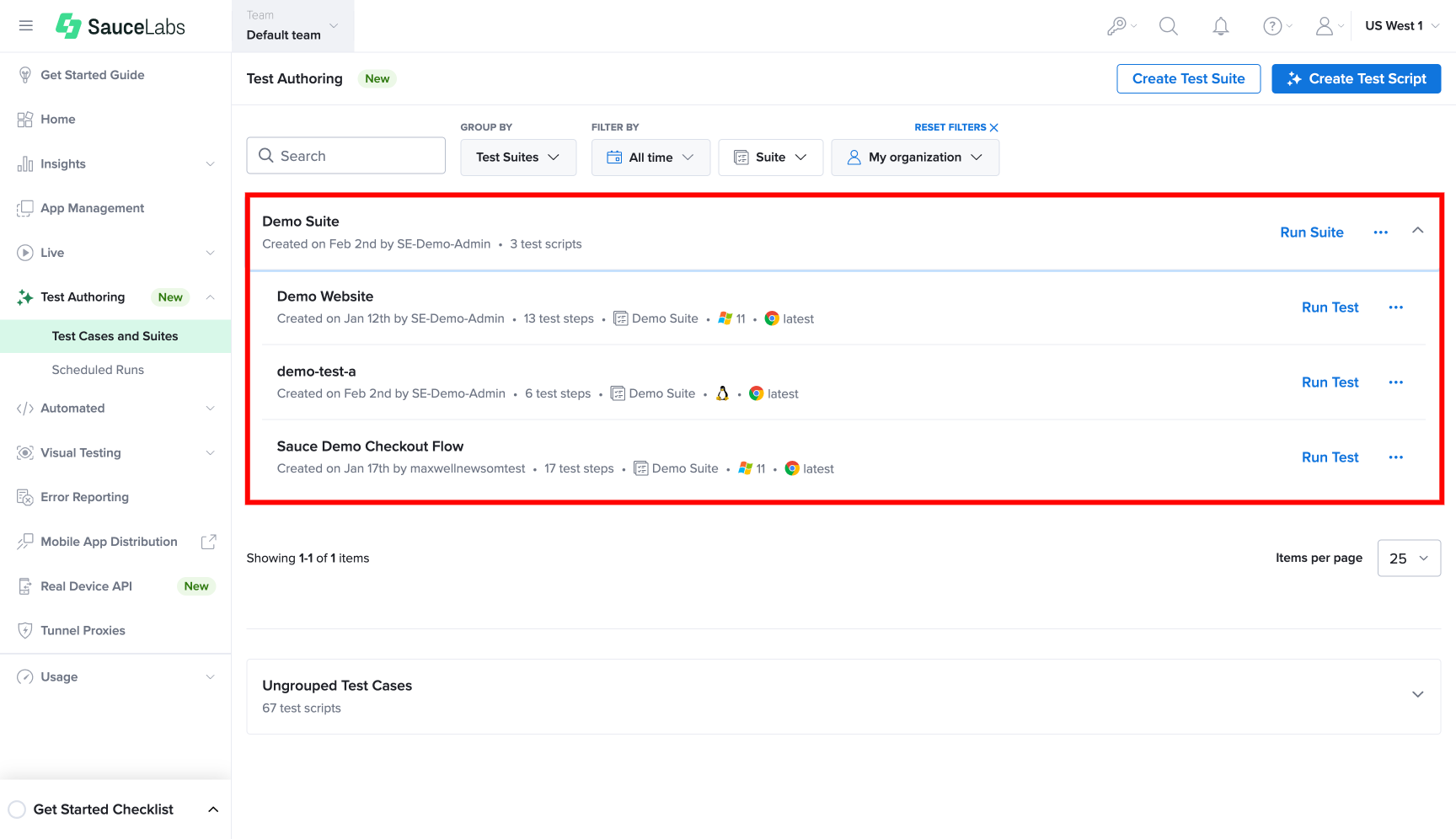Screen dimensions: 1456x839
Task: Open the notifications bell
Action: tap(1221, 26)
